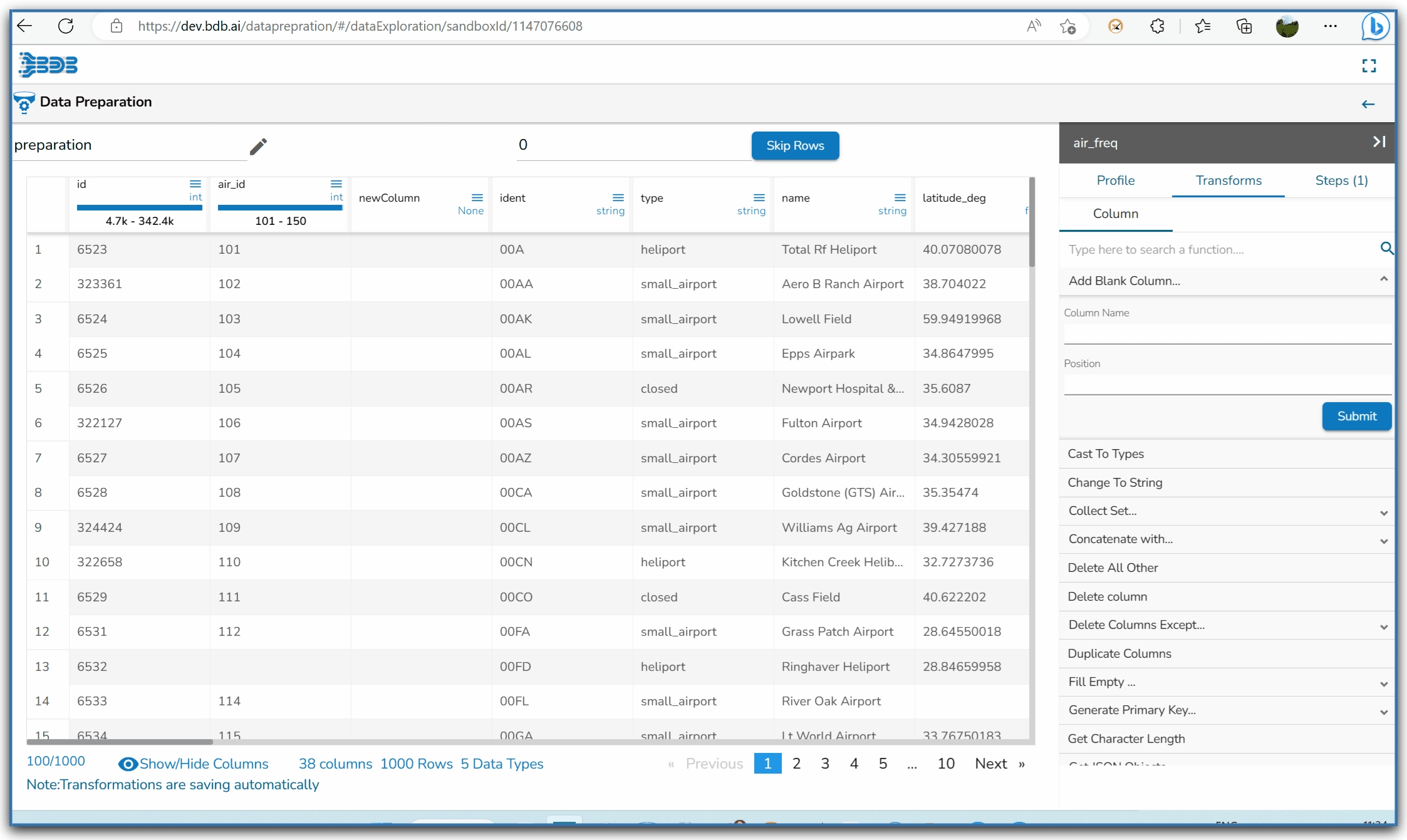Image resolution: width=1407 pixels, height=840 pixels.
Task: Collapse the air_freq side panel
Action: [1379, 142]
